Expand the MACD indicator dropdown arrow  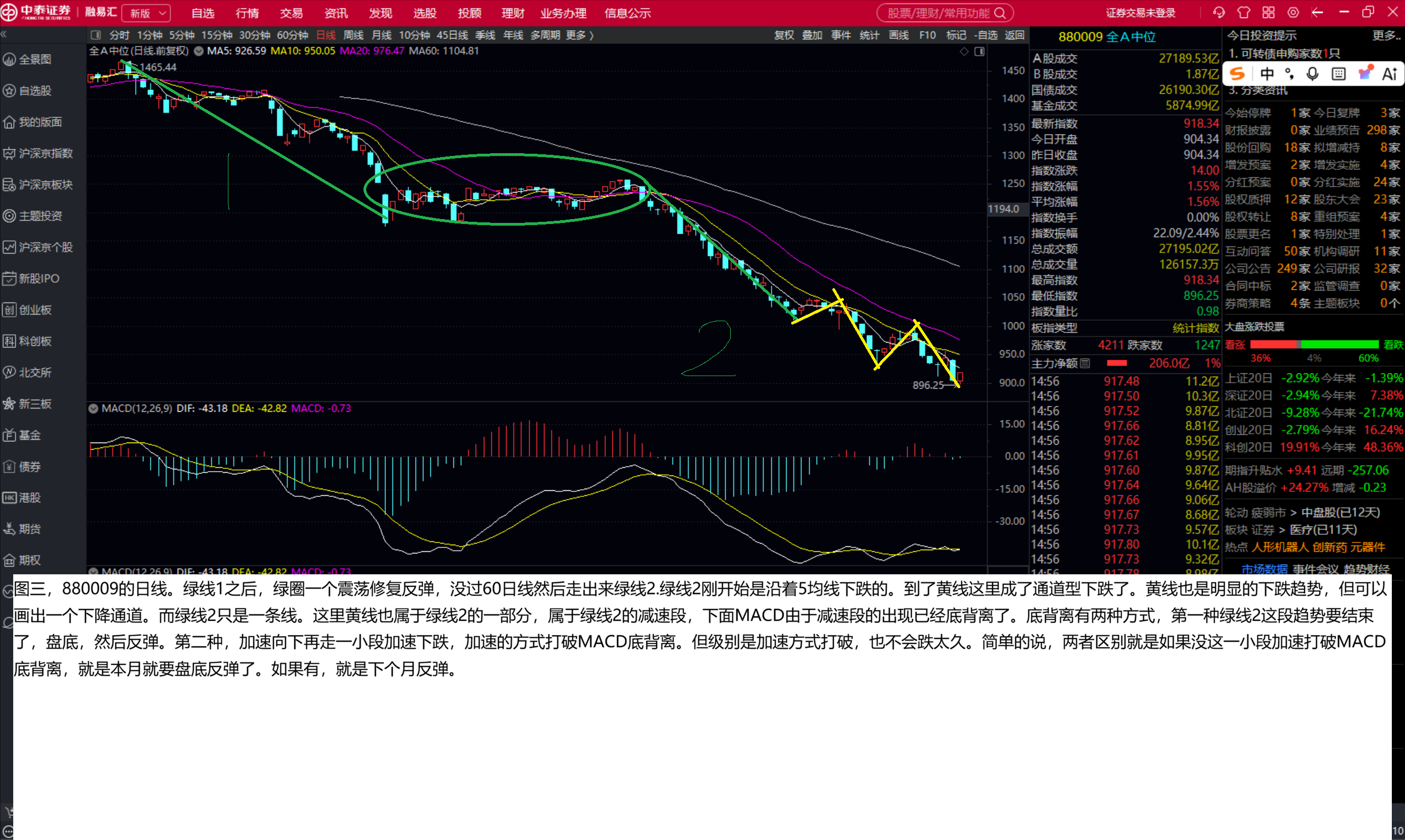[x=93, y=408]
